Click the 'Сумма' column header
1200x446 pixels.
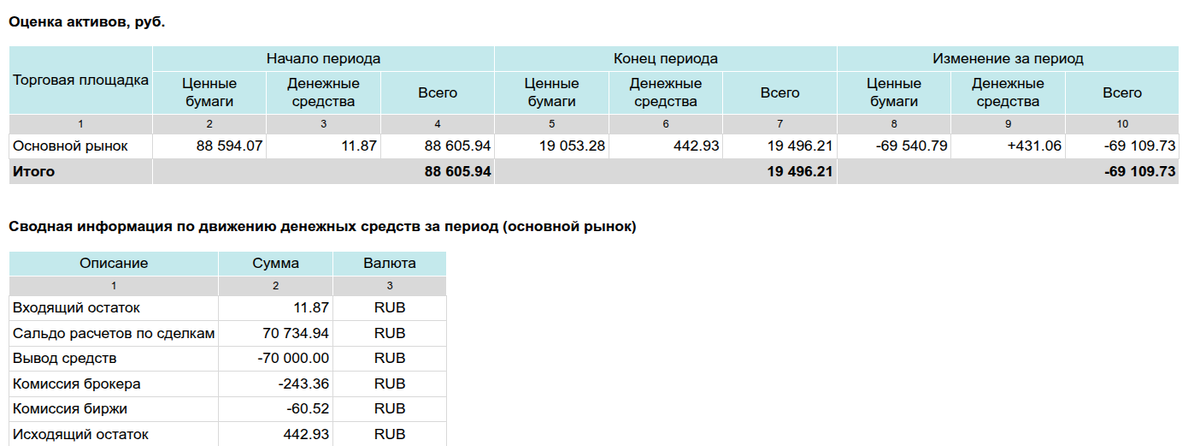click(x=276, y=264)
